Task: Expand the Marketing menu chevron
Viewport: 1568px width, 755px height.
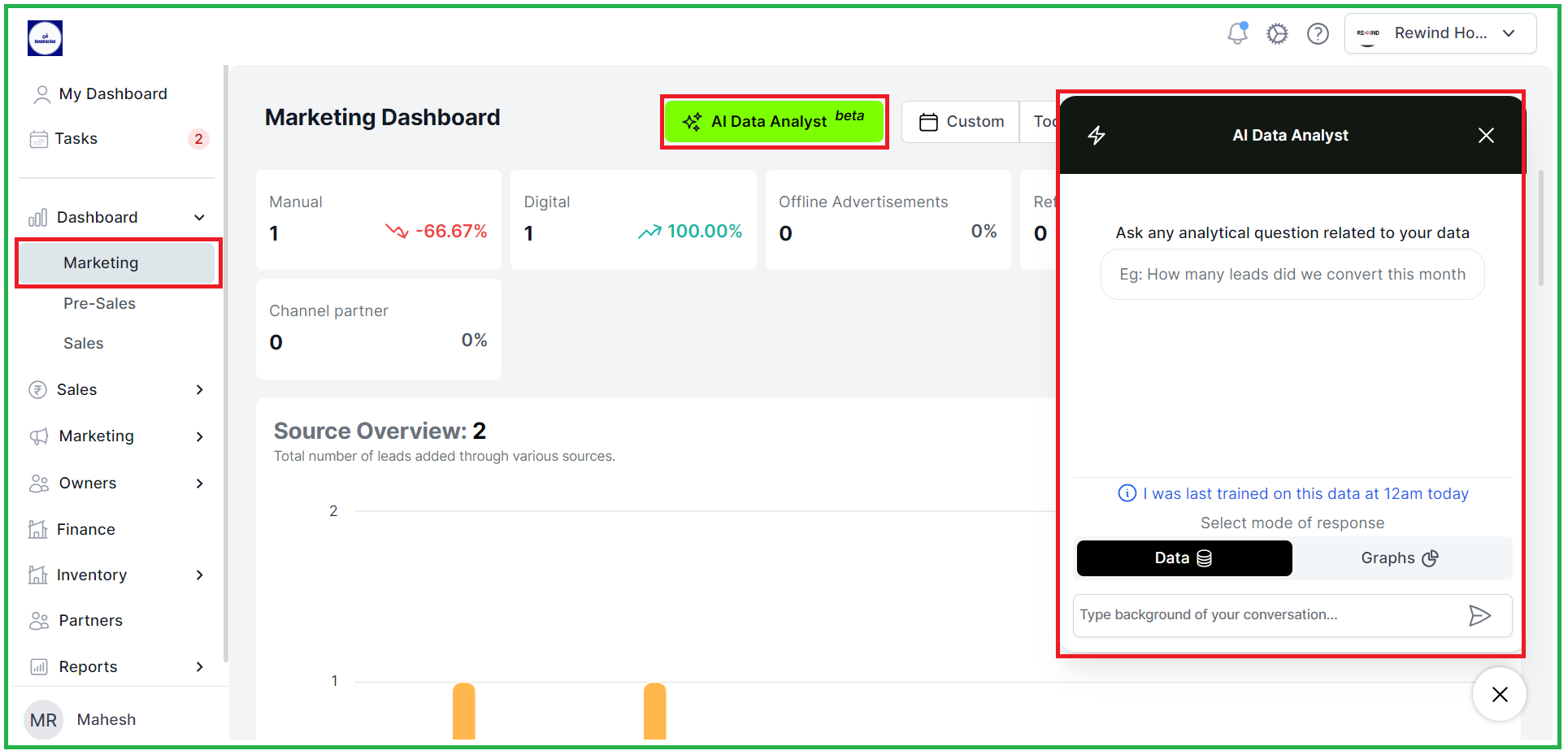Action: (x=199, y=436)
